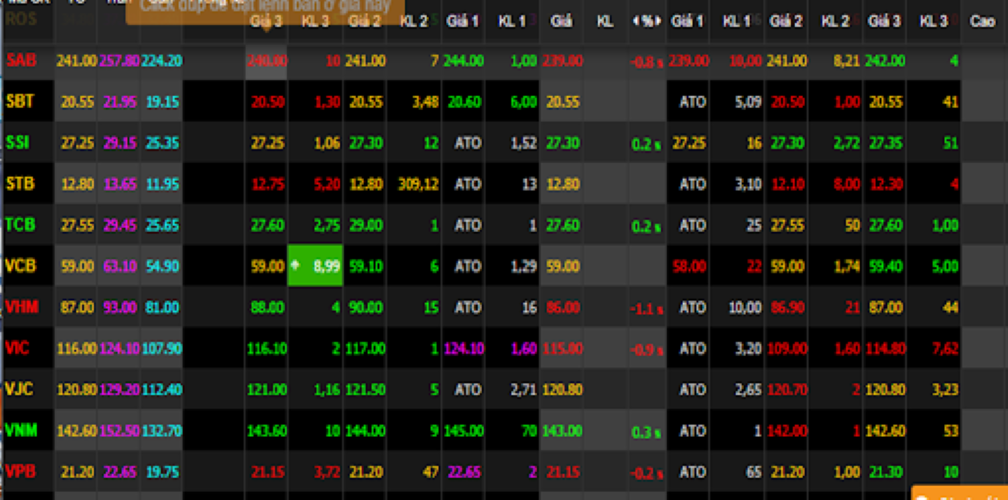Click VCB ask price 58.00

[x=689, y=266]
